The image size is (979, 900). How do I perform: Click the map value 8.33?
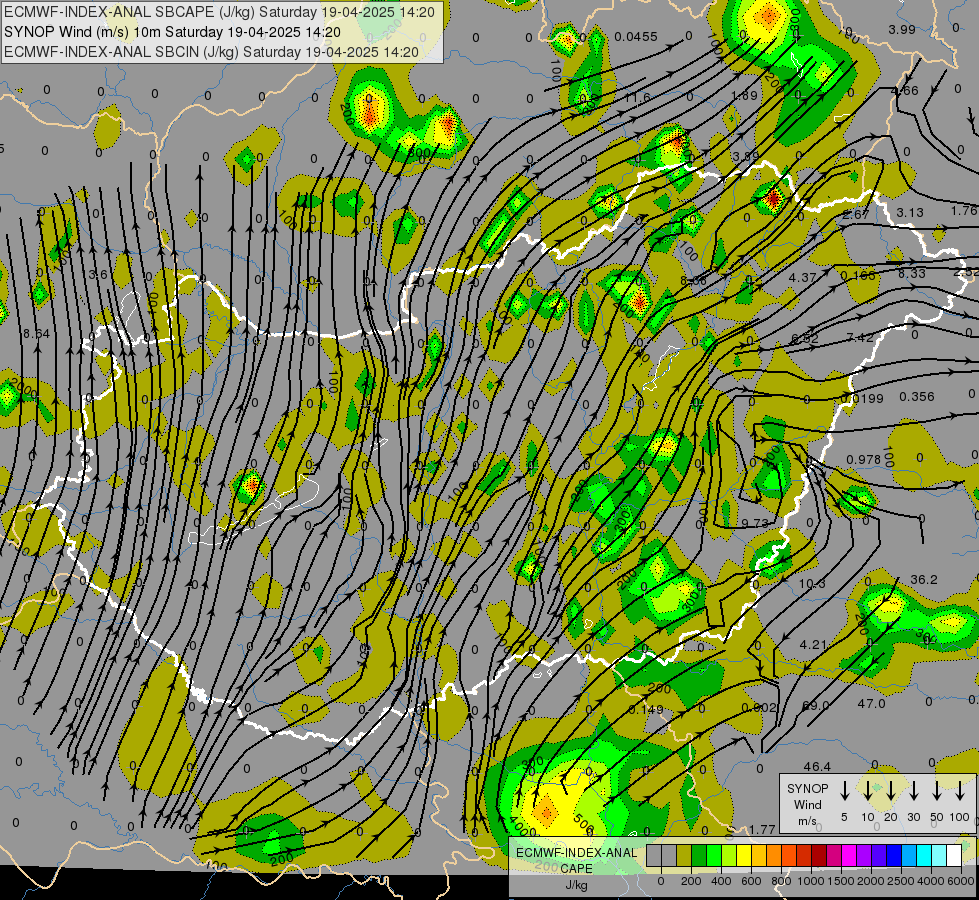(912, 274)
